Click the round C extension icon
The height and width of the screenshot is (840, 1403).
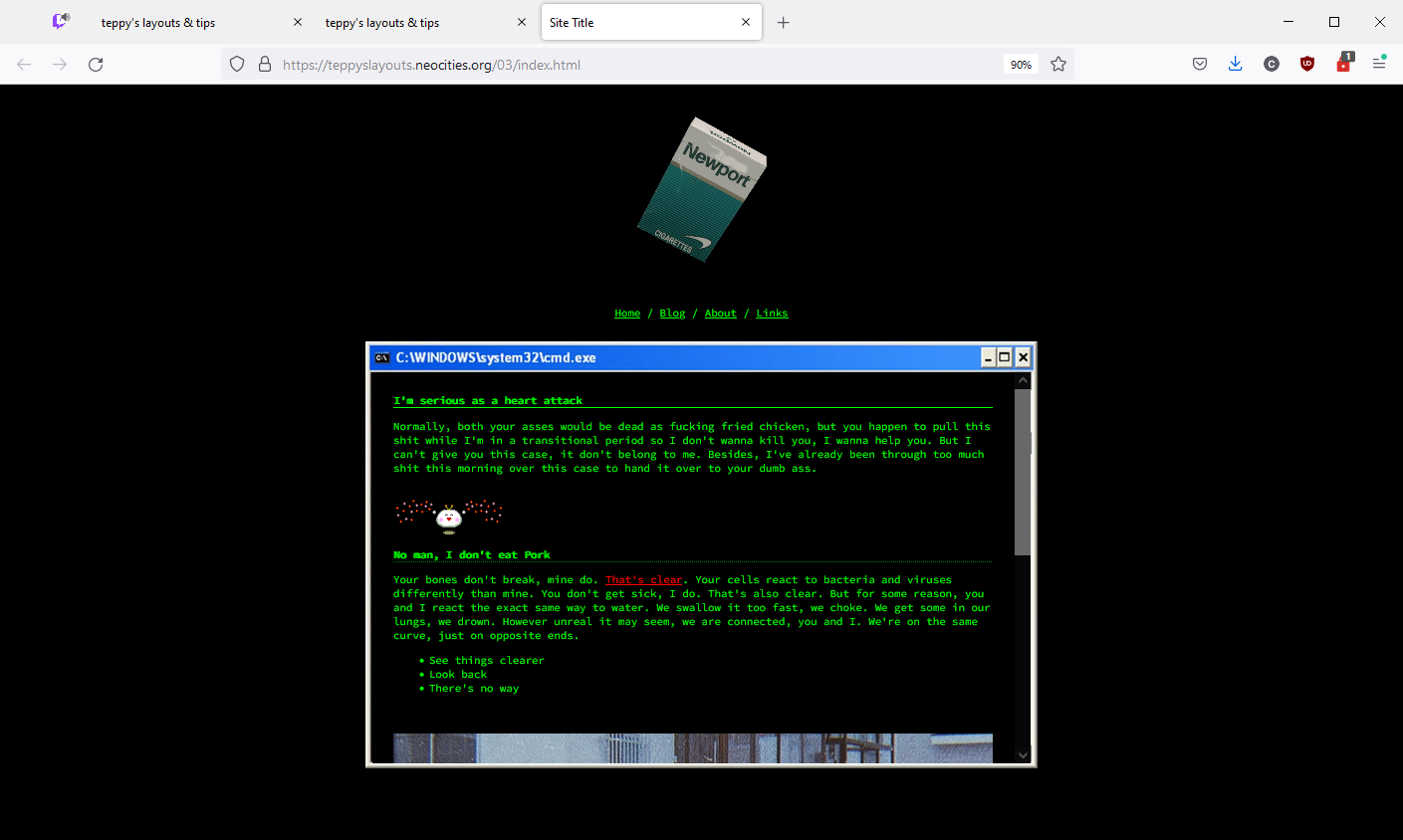pos(1272,64)
